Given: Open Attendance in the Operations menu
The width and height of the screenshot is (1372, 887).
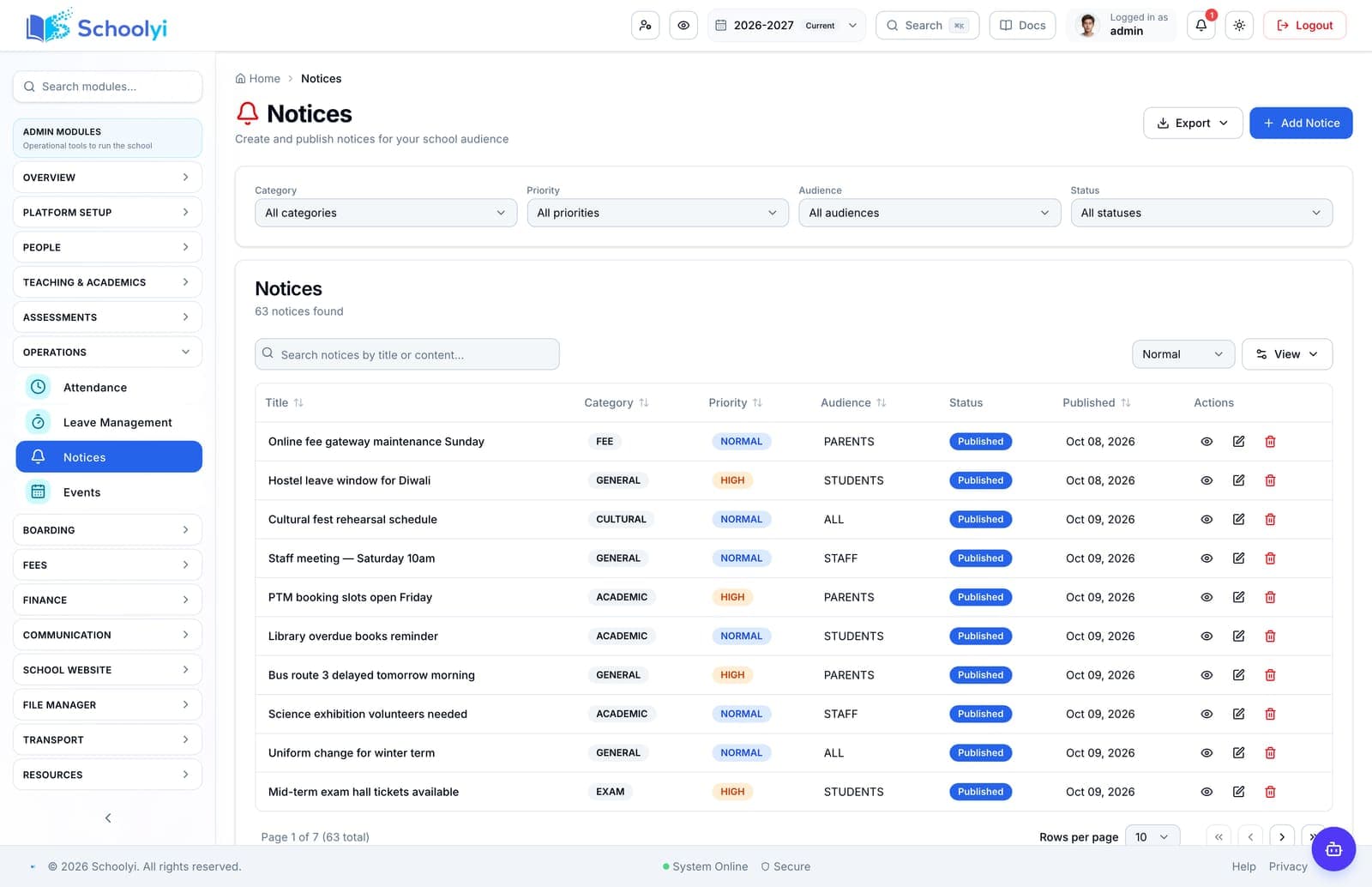Looking at the screenshot, I should point(109,388).
